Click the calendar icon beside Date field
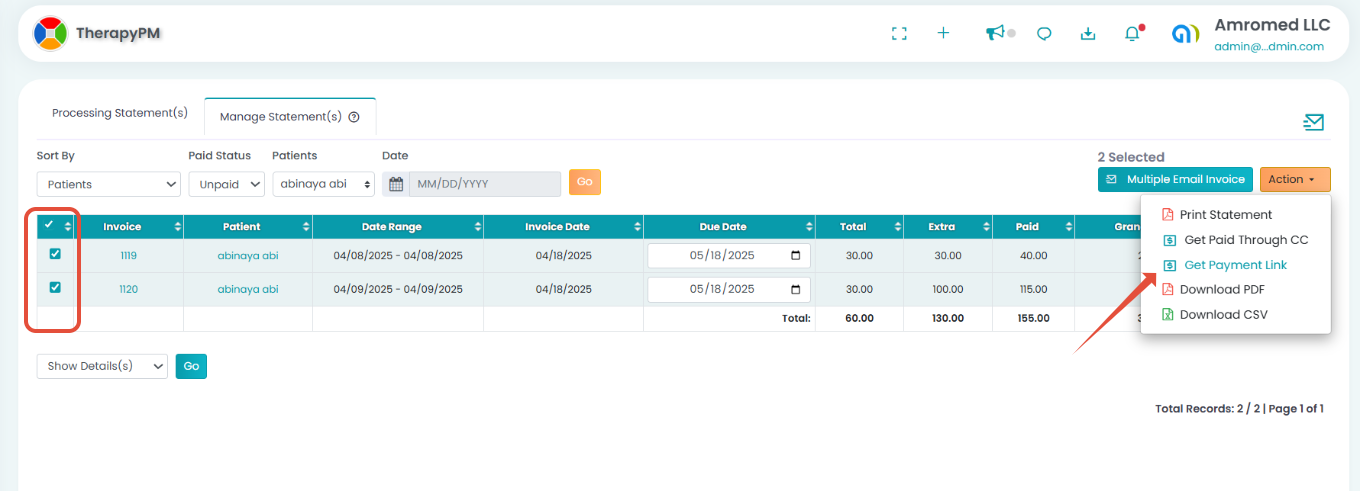The width and height of the screenshot is (1360, 491). click(396, 184)
